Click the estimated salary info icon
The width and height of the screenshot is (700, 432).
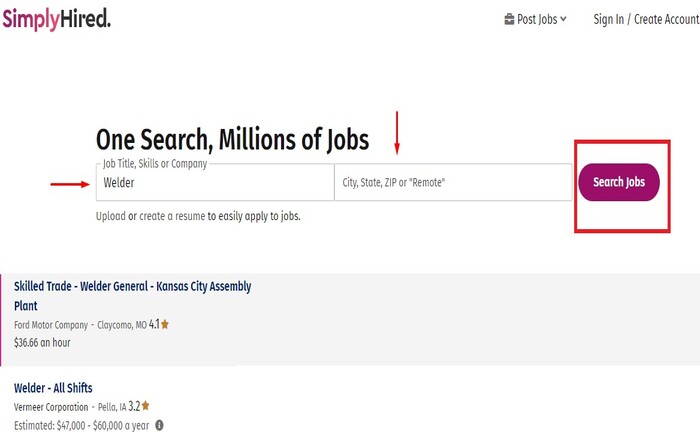[159, 425]
